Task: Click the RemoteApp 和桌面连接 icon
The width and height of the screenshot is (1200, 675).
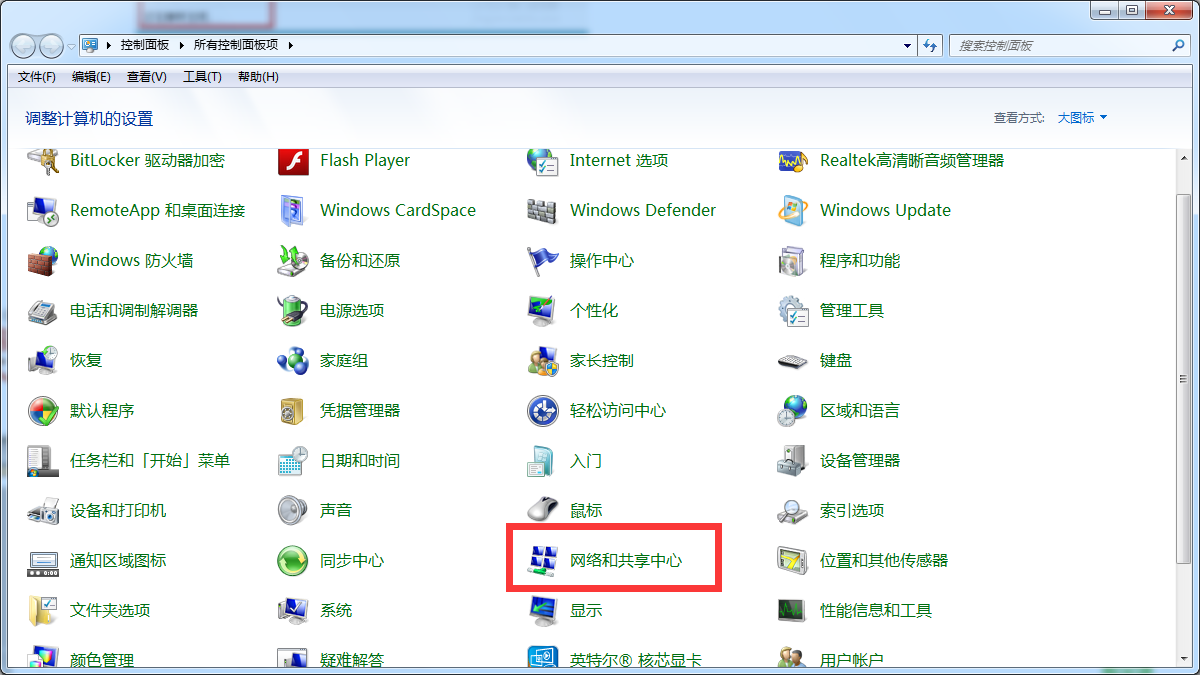Action: pyautogui.click(x=42, y=211)
